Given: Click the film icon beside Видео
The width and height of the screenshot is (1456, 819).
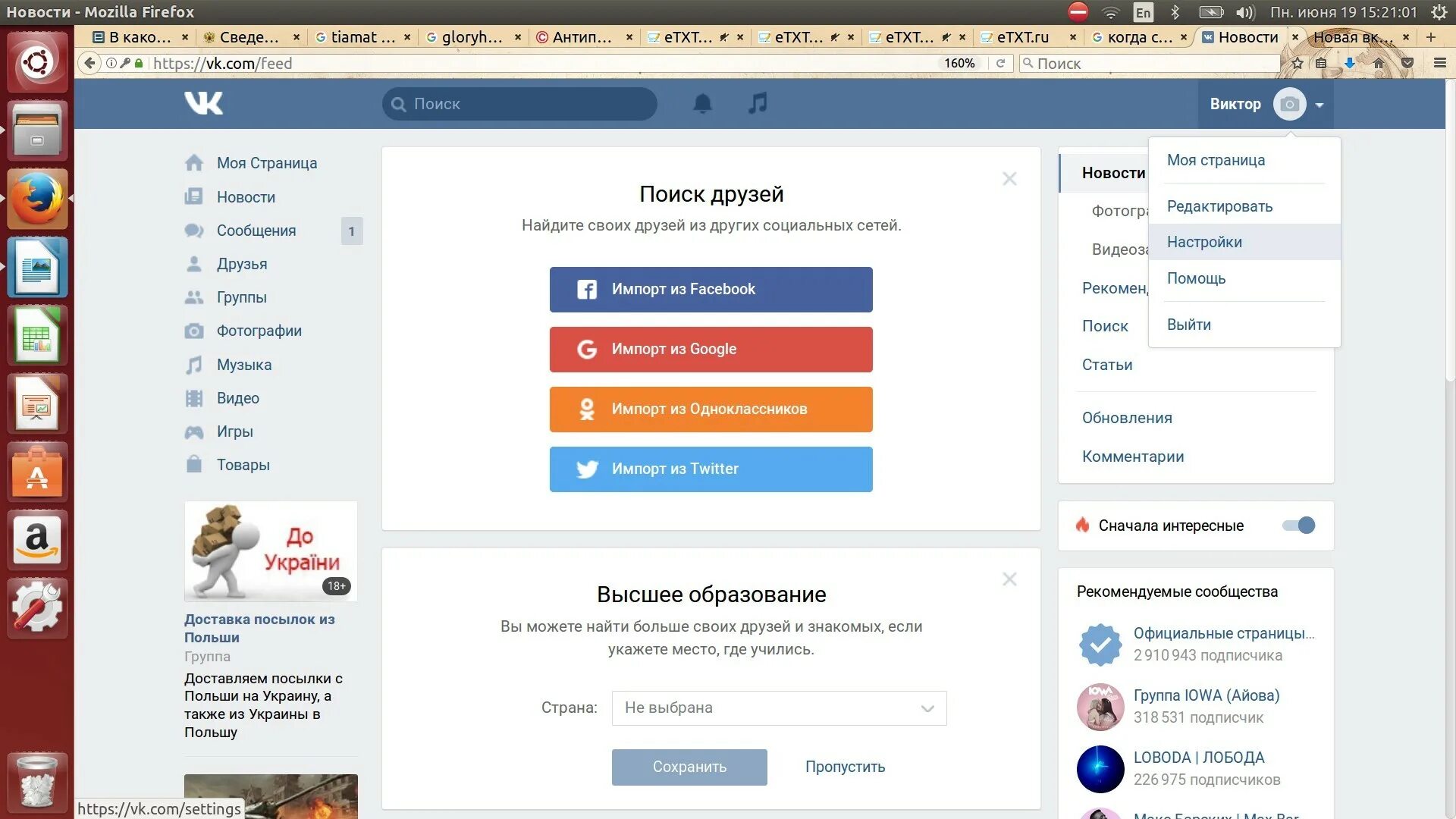Looking at the screenshot, I should (194, 398).
